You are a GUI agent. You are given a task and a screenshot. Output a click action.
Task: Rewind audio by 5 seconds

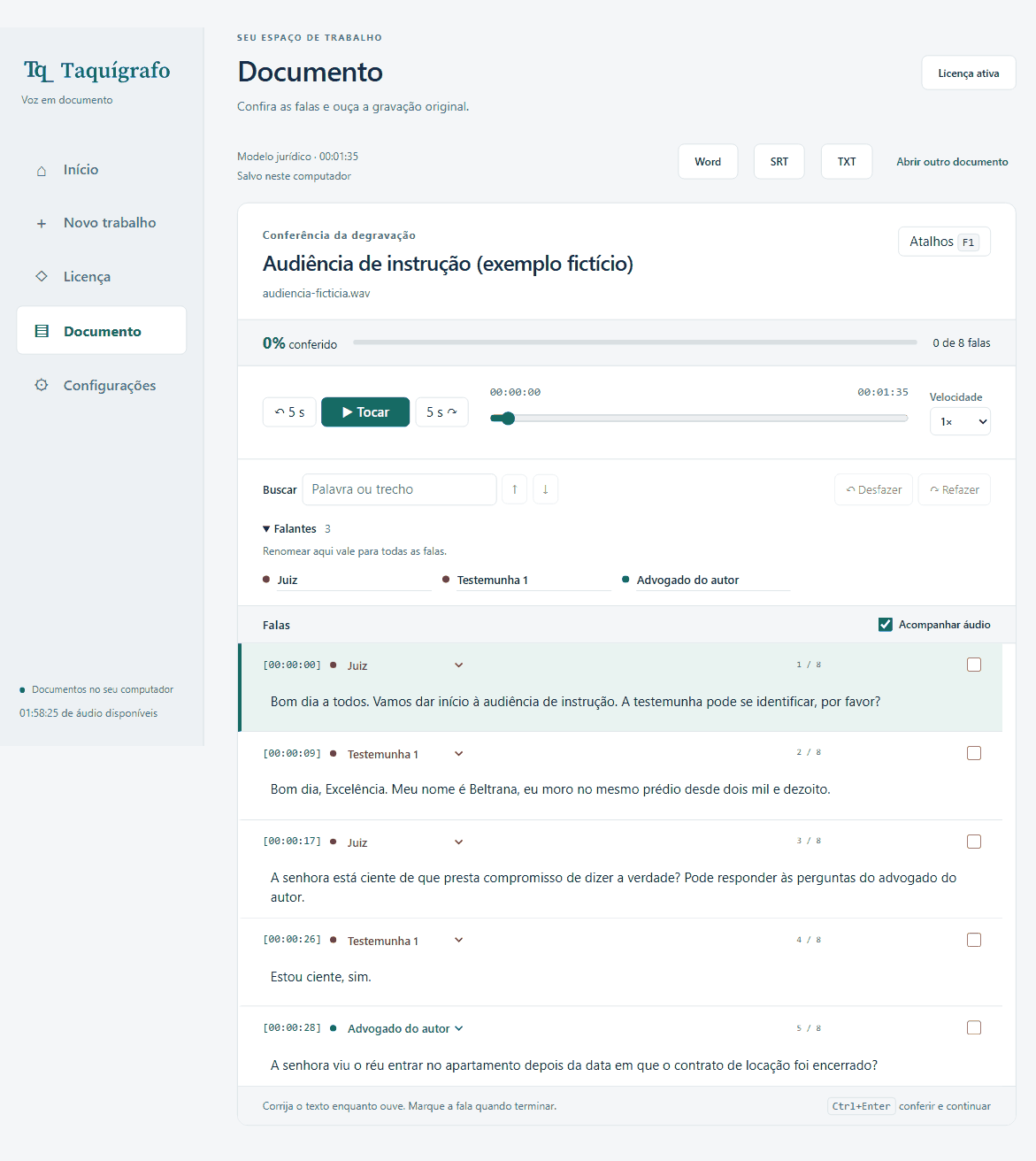point(289,412)
